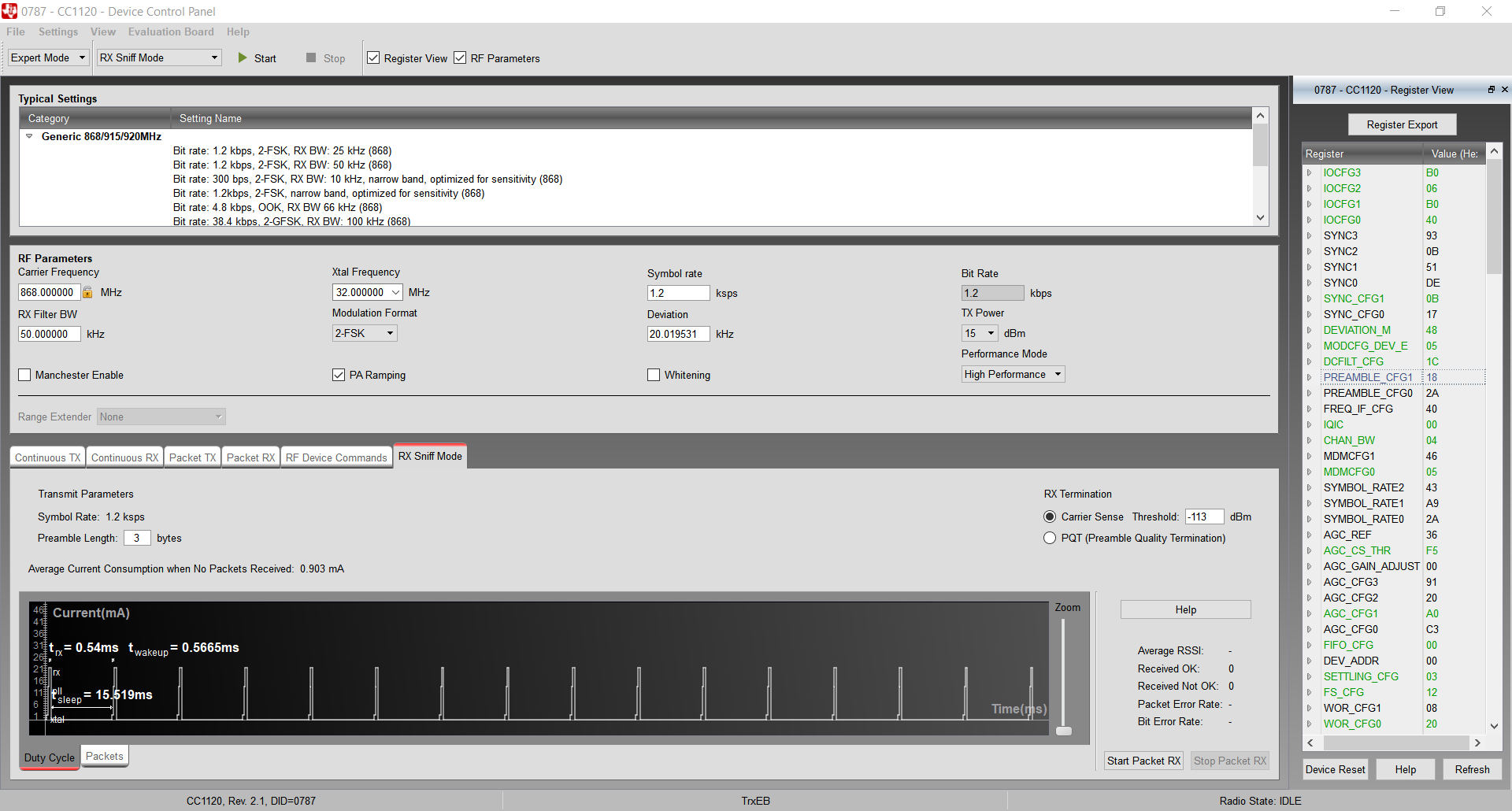Open the Settings menu
The image size is (1512, 811).
click(58, 31)
